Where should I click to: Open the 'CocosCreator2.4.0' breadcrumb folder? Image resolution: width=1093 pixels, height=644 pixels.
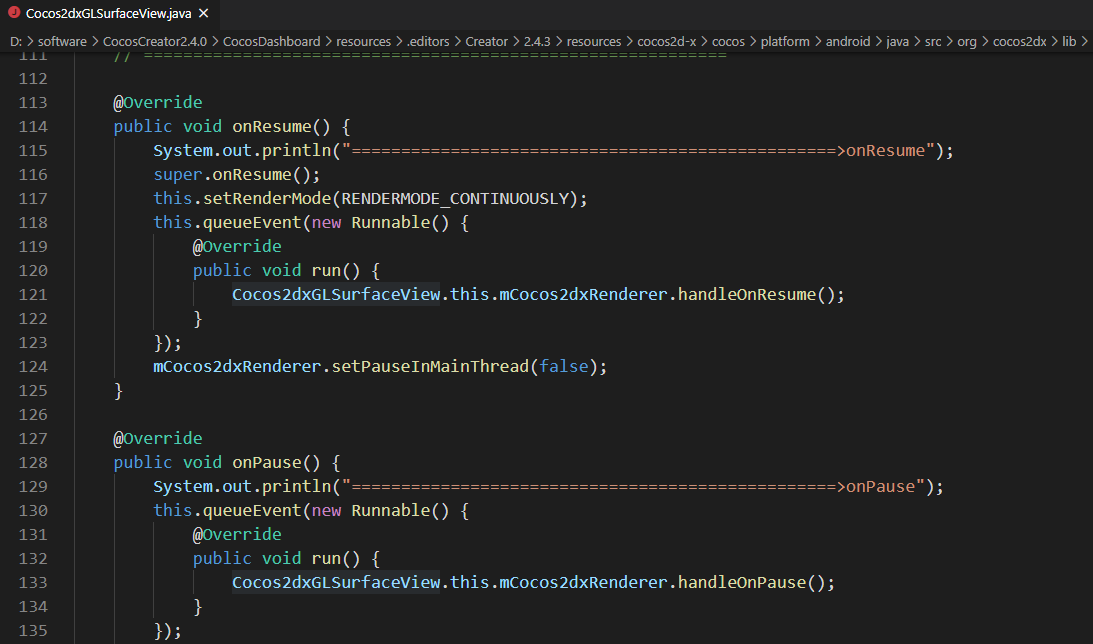click(155, 42)
